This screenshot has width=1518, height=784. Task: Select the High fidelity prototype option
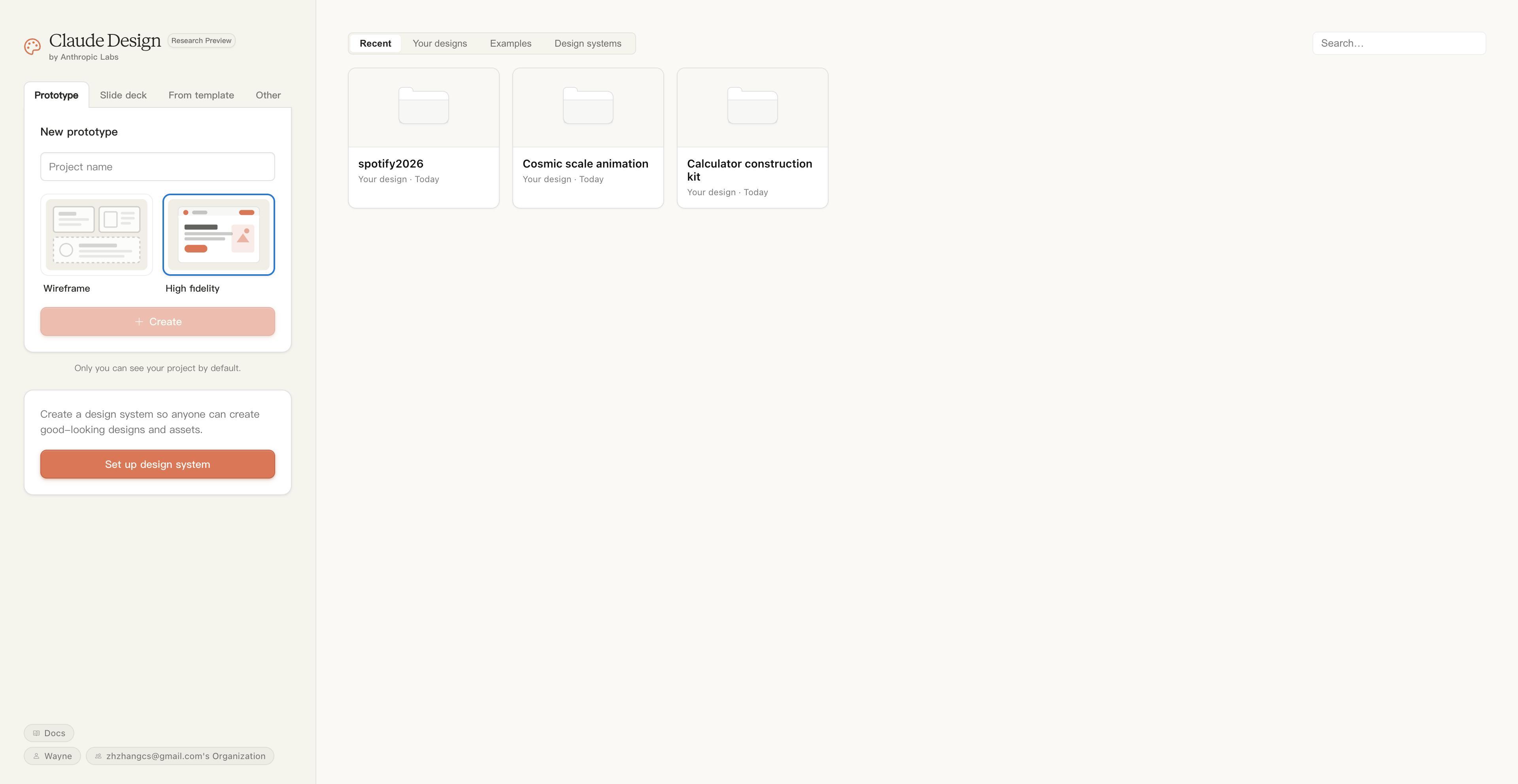click(219, 234)
